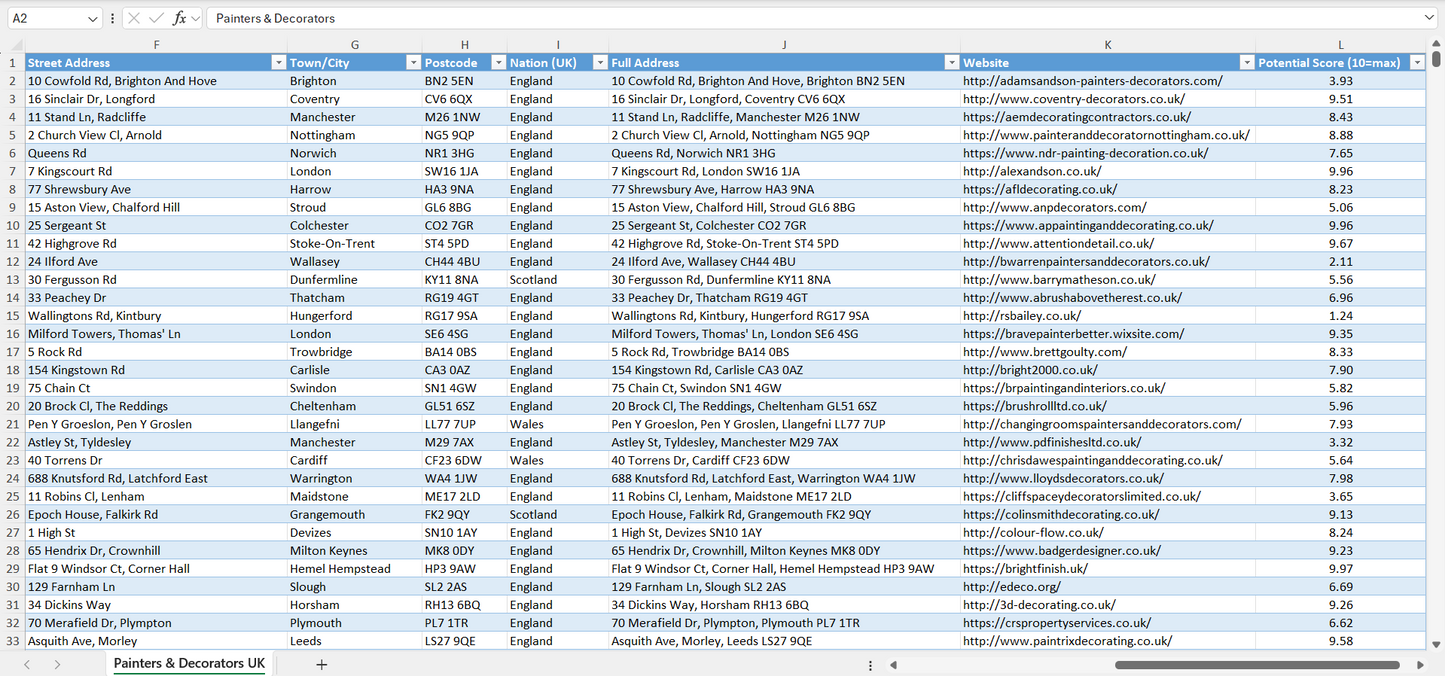This screenshot has width=1445, height=676.
Task: Click the horizontal scrollbar thumb
Action: pos(1257,665)
